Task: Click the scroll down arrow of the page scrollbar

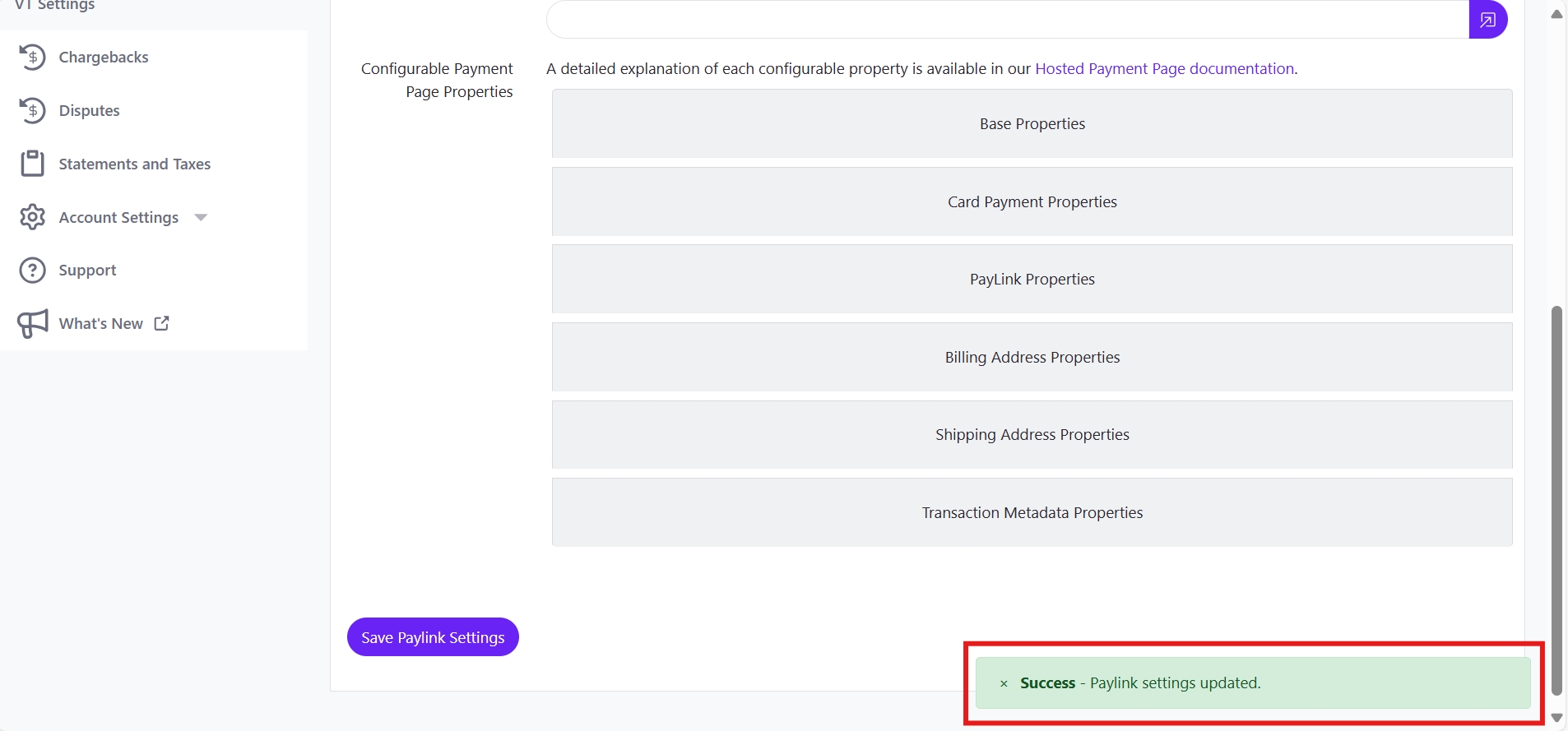Action: click(1556, 718)
